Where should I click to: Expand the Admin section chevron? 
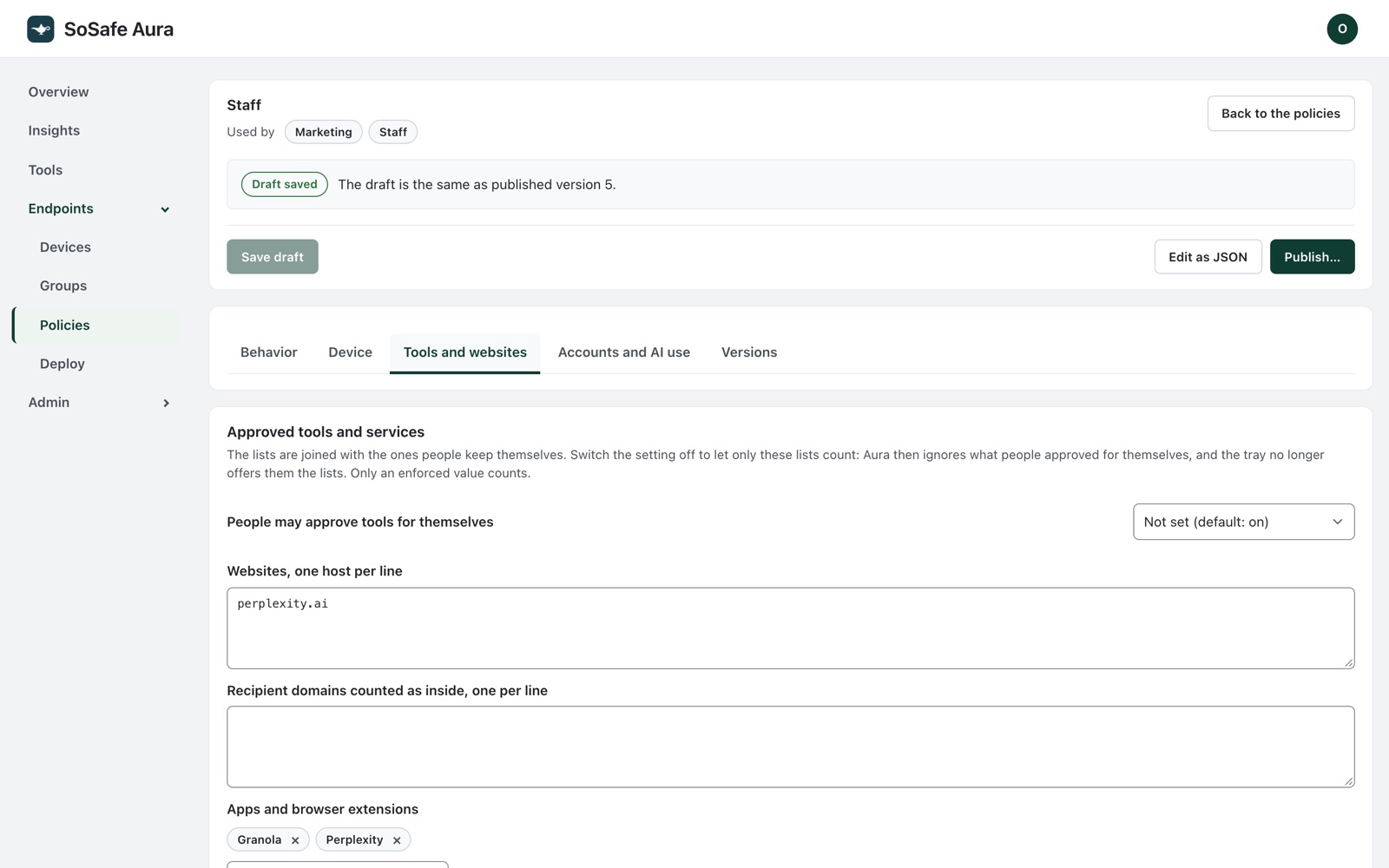(x=166, y=403)
